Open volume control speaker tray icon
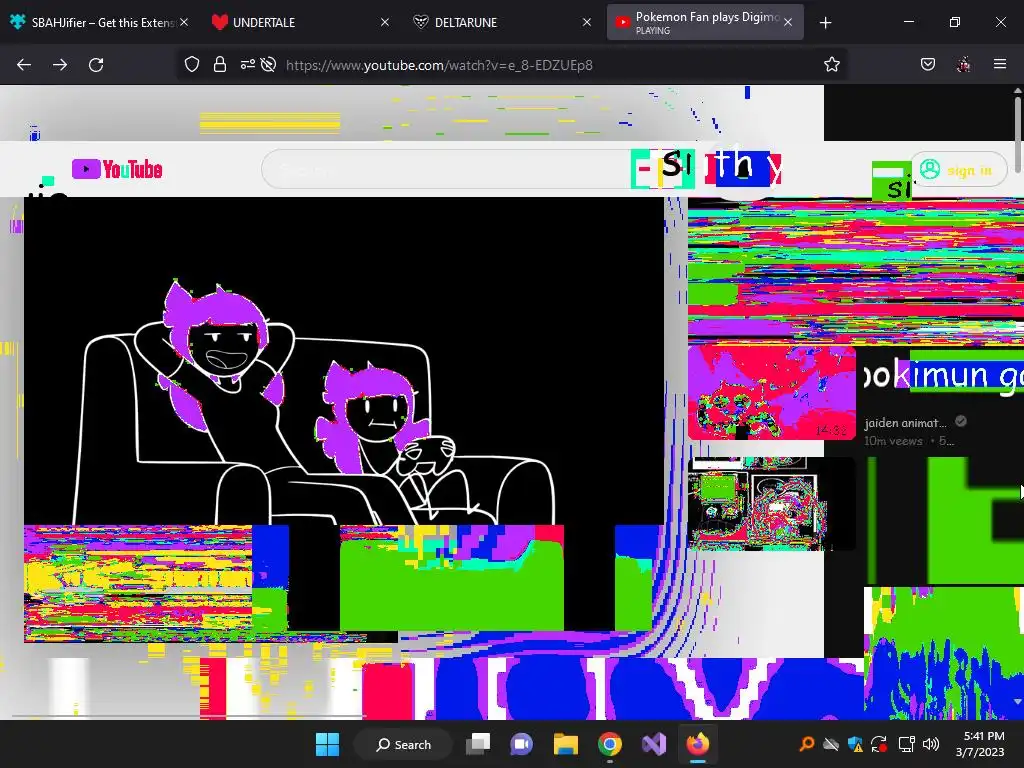Screen dimensions: 1024x768 pyautogui.click(x=931, y=744)
